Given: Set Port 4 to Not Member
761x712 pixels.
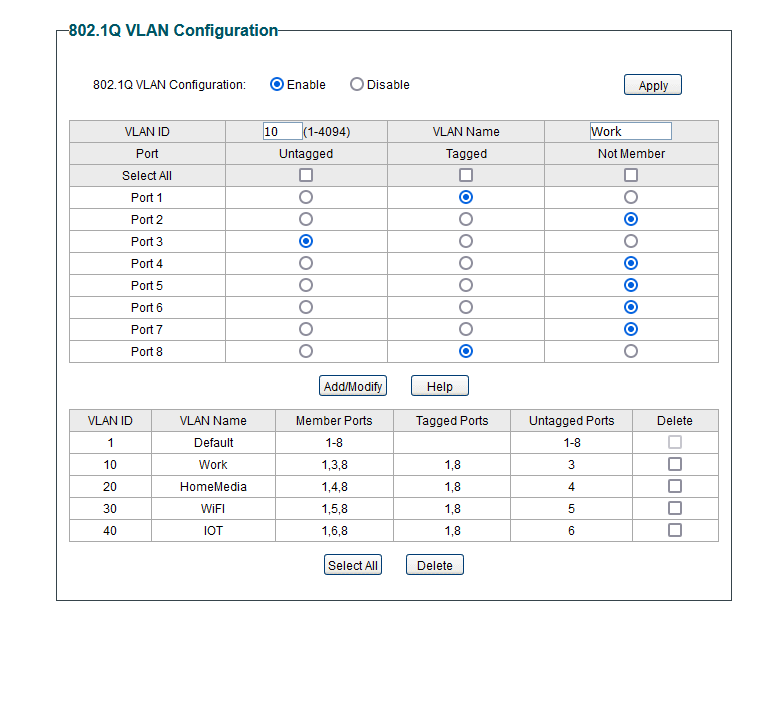Looking at the screenshot, I should 631,263.
